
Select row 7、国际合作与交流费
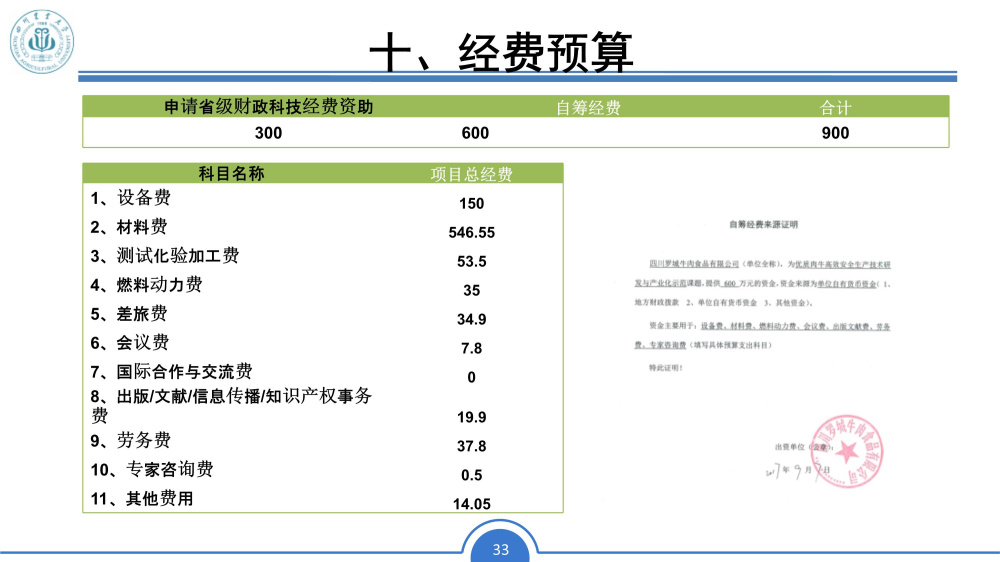pos(172,371)
